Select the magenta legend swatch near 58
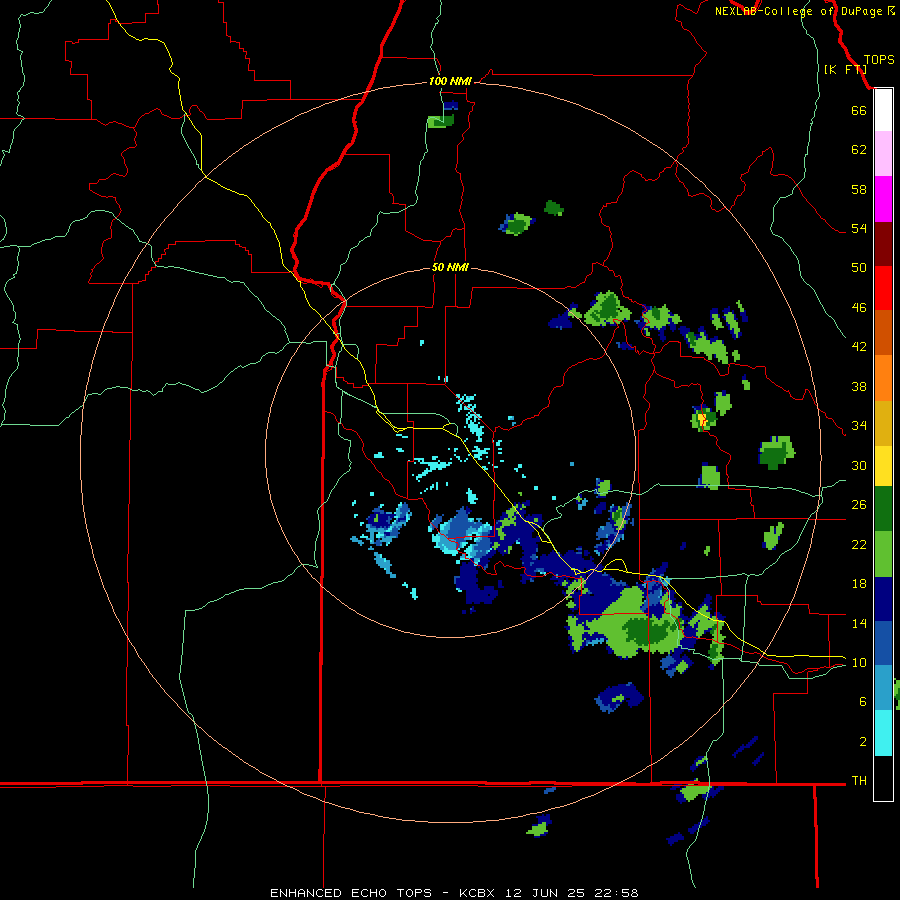 tap(883, 199)
